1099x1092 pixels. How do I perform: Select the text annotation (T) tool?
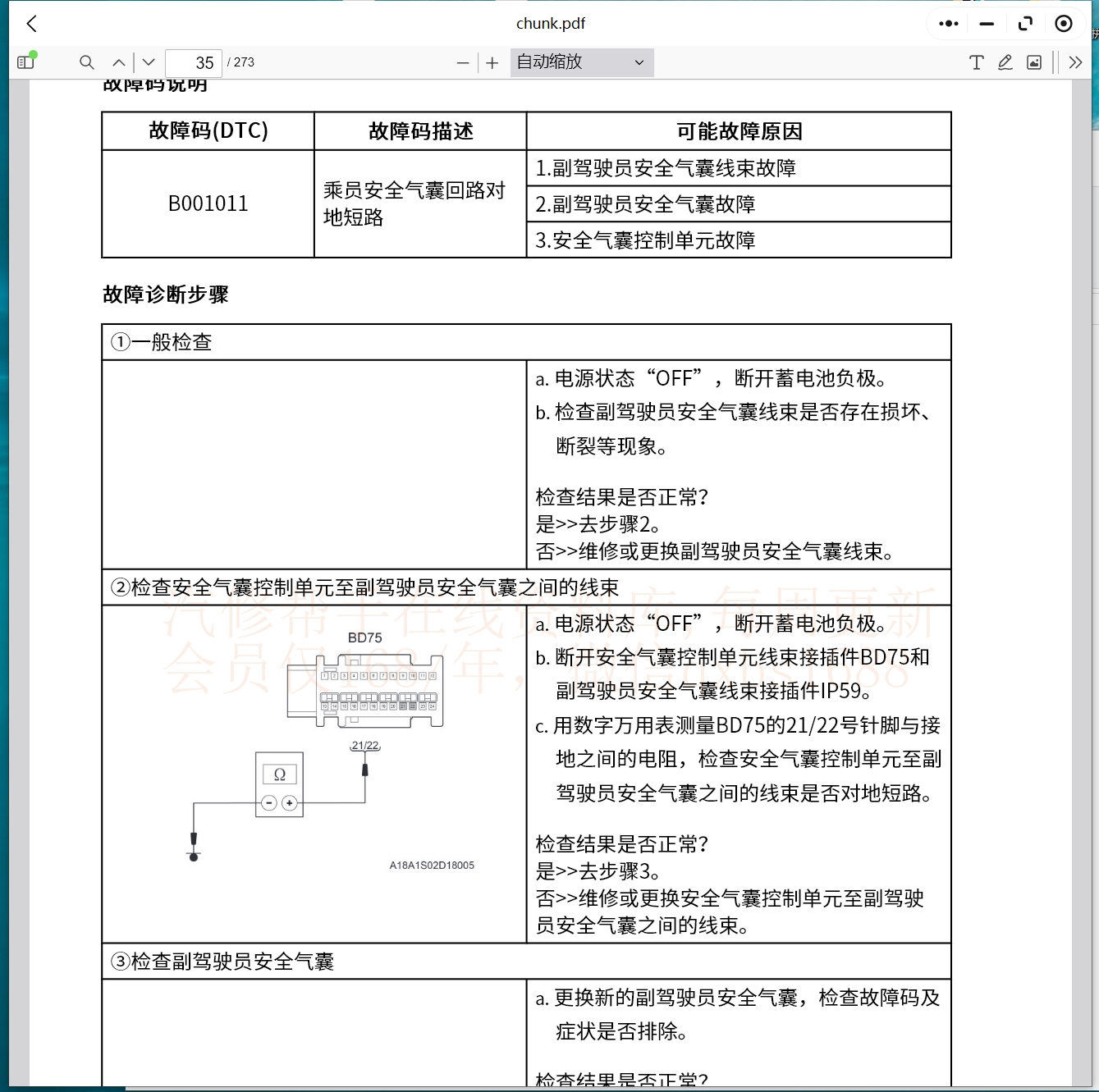coord(976,62)
